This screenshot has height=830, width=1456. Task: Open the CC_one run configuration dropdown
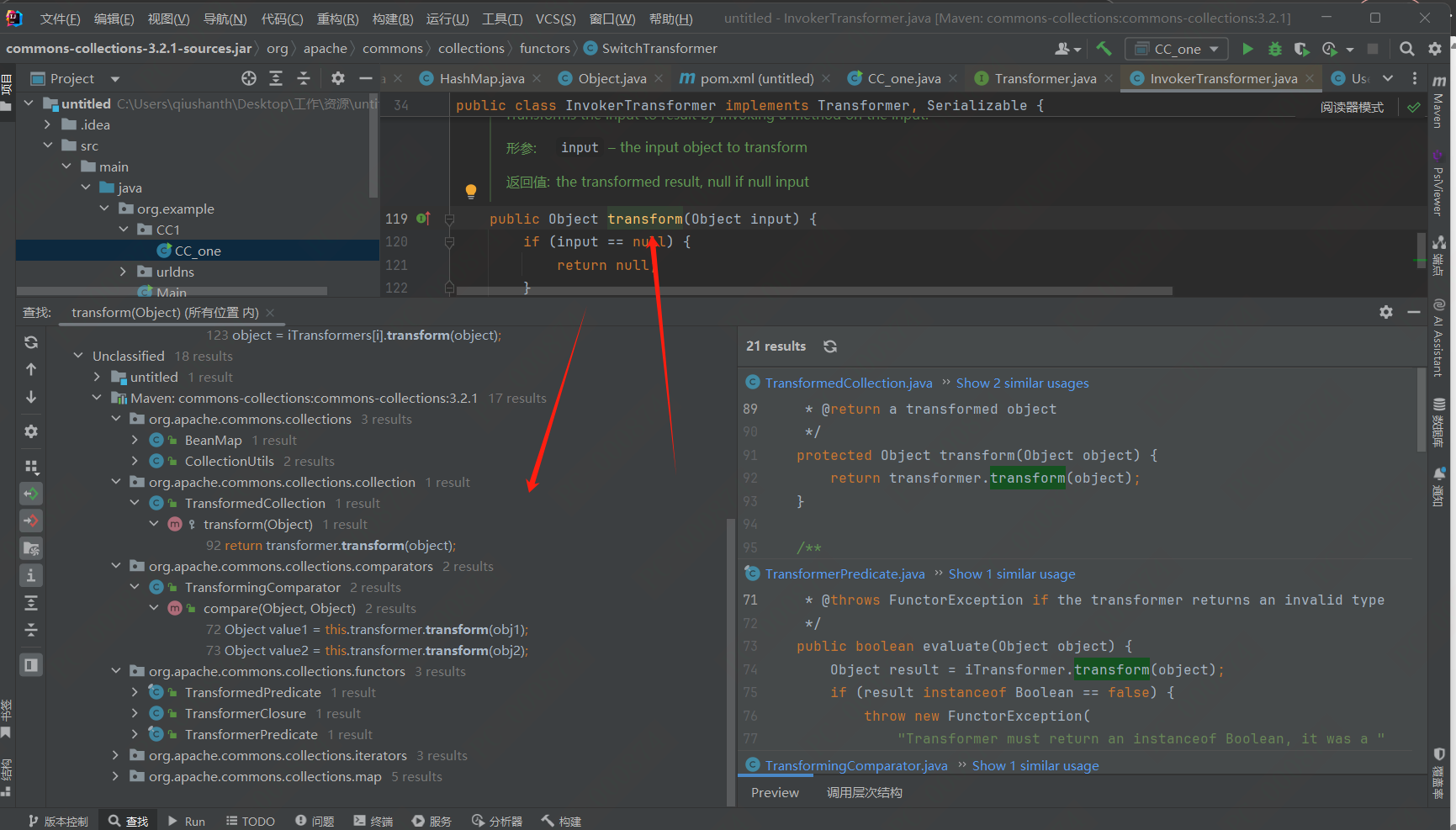[1177, 50]
